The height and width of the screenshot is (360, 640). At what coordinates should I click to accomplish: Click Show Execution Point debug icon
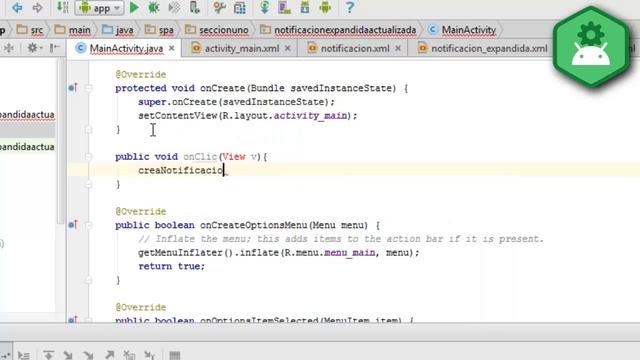24,355
